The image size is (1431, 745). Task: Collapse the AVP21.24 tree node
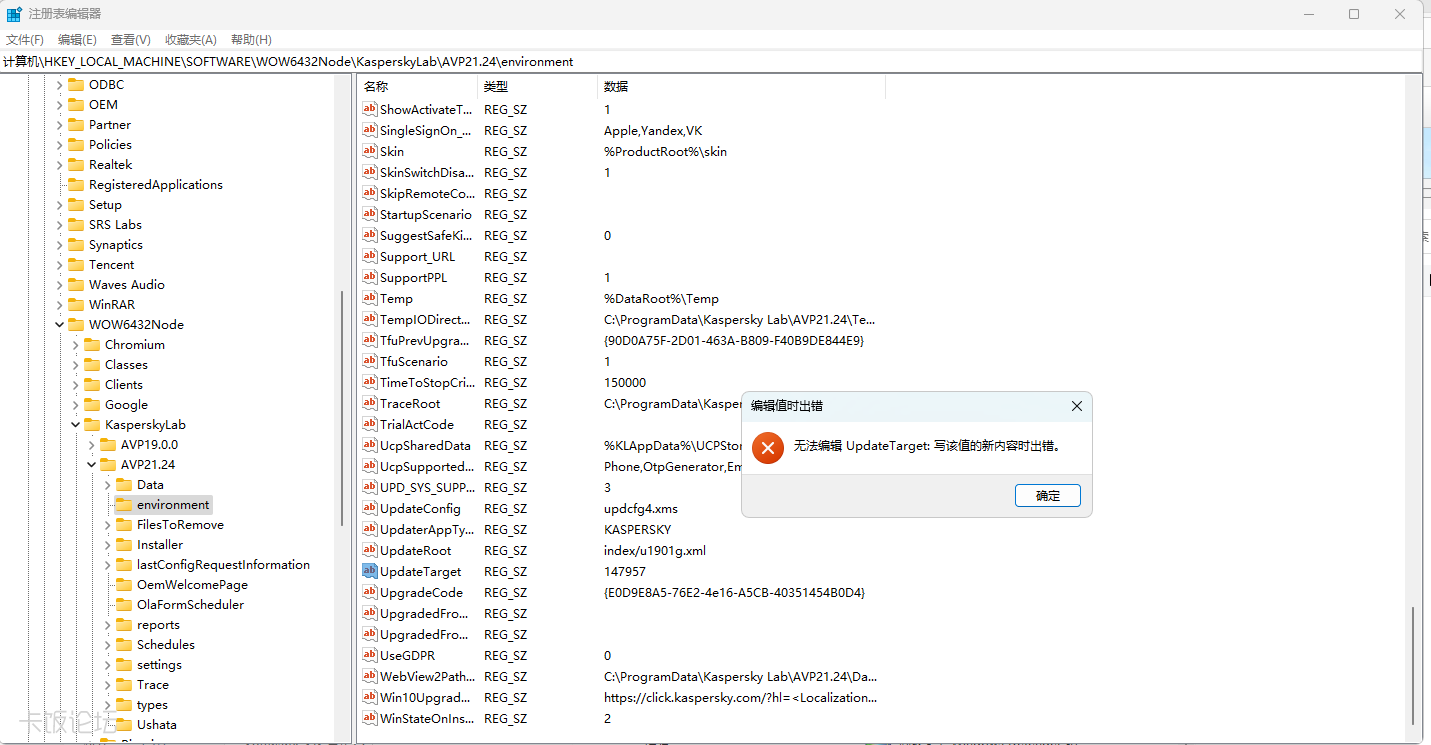[92, 465]
